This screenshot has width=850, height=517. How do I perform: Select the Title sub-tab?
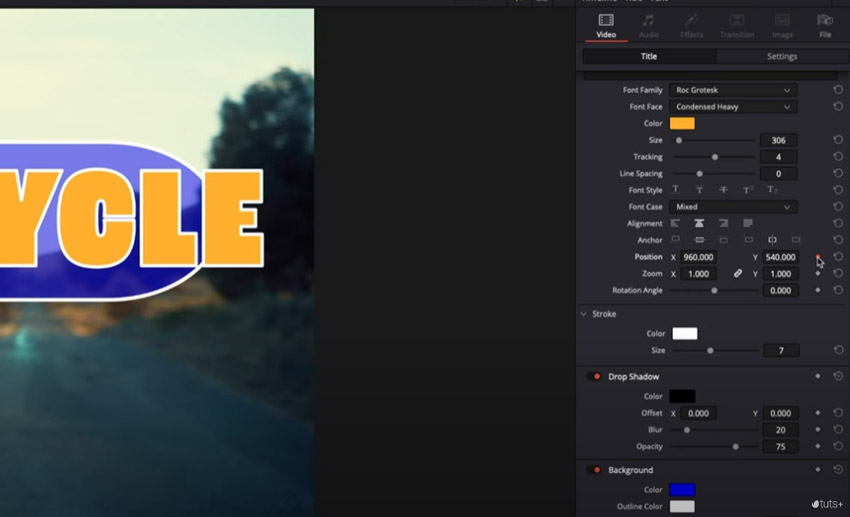[649, 56]
